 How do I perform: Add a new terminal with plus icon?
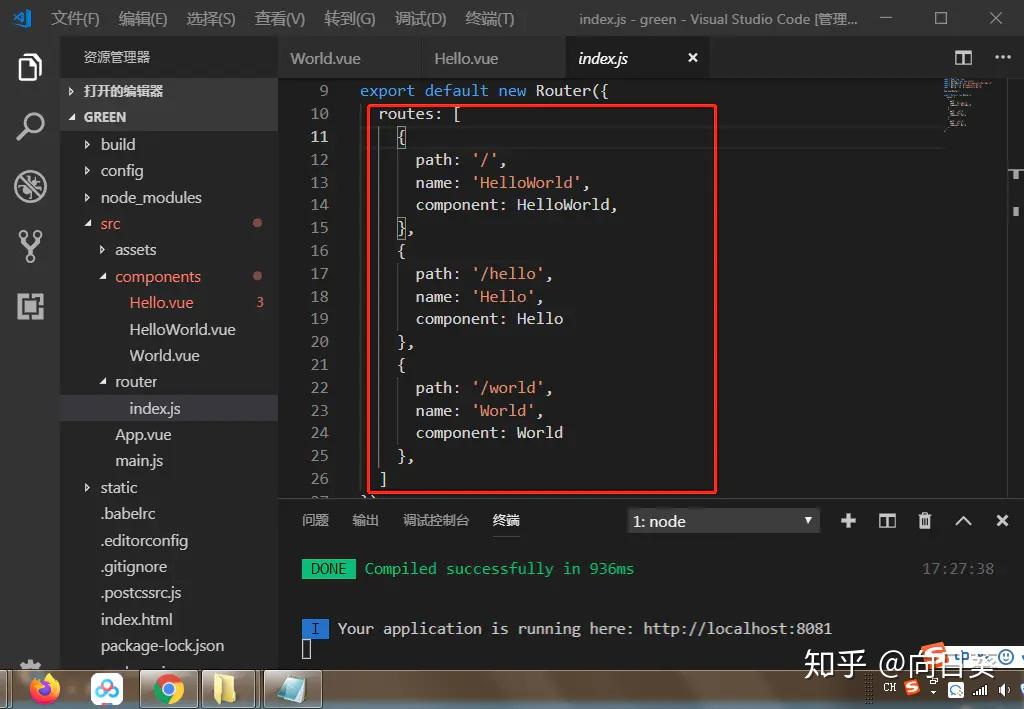coord(848,520)
